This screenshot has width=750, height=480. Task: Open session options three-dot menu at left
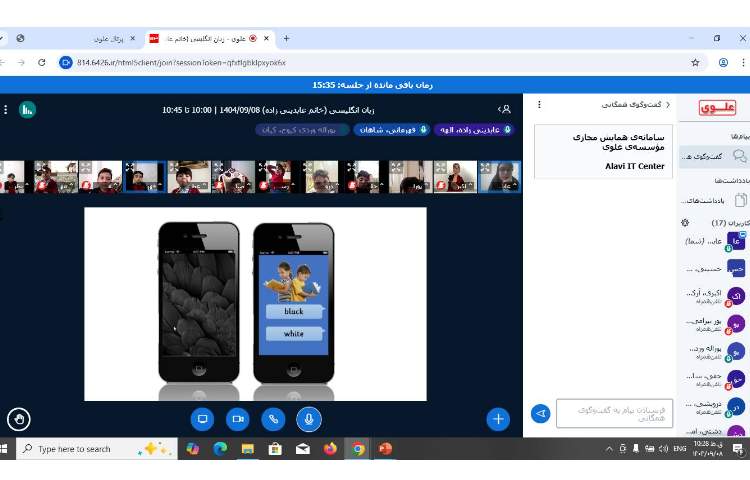coord(5,109)
